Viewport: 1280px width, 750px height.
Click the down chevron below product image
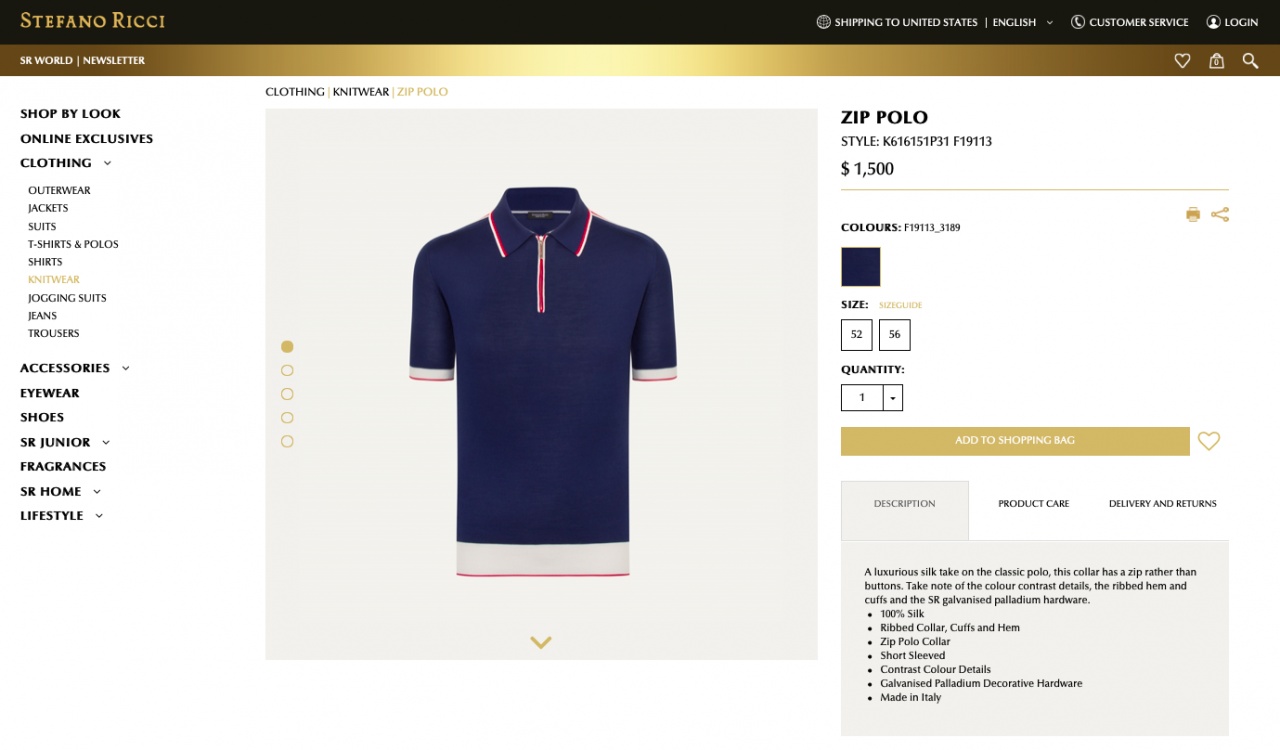click(x=541, y=643)
